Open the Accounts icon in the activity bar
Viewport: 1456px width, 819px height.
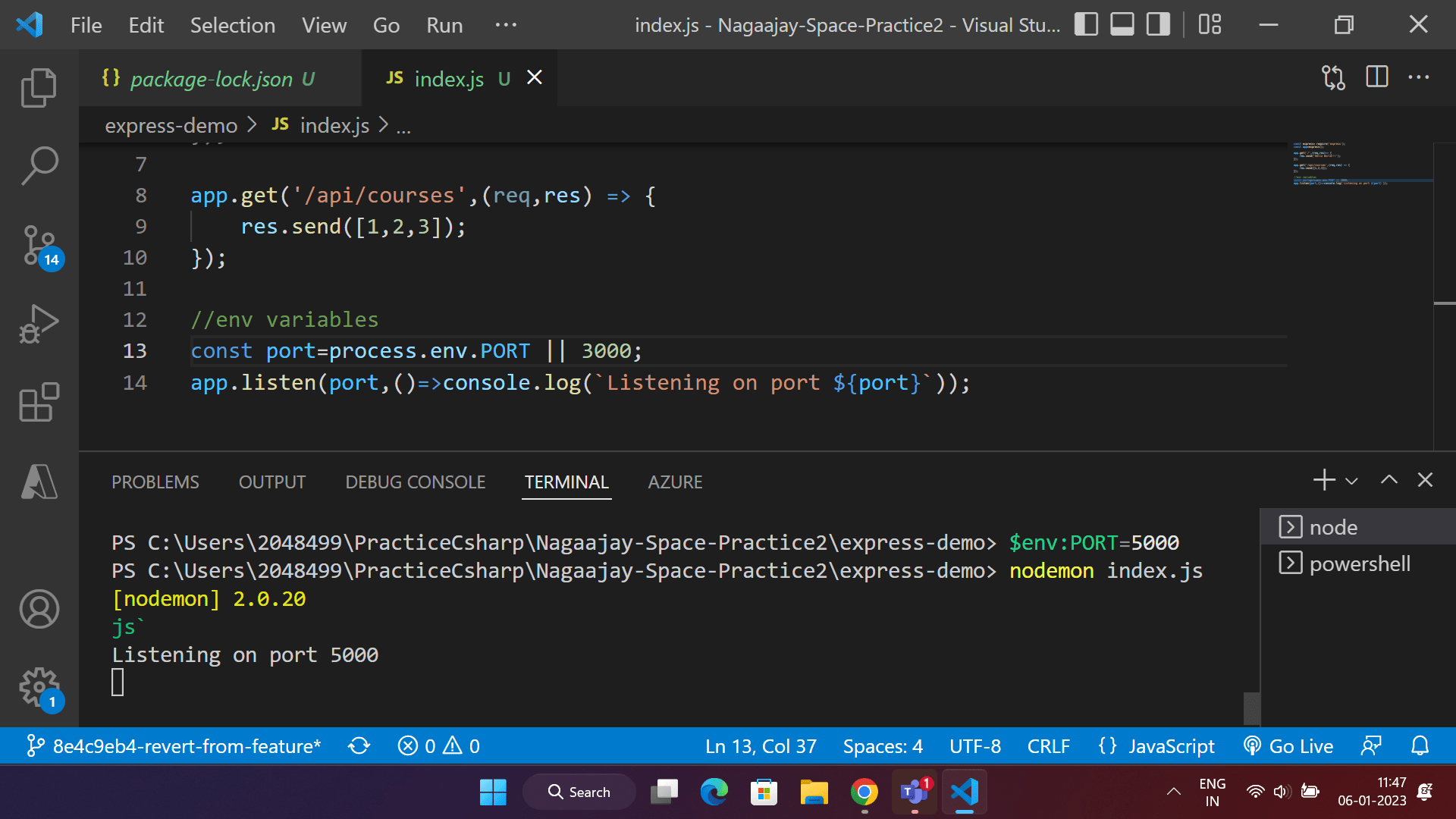(39, 609)
